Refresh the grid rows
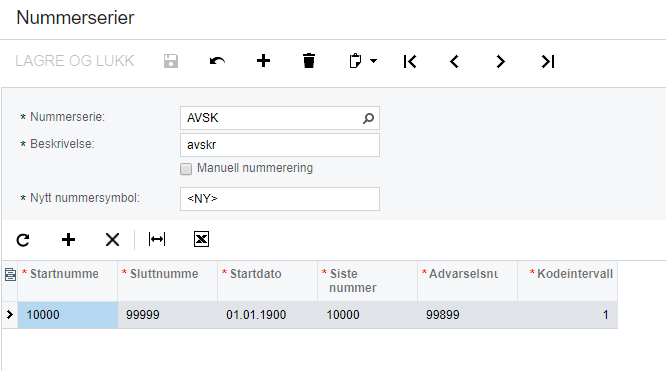Image resolution: width=666 pixels, height=371 pixels. [23, 240]
